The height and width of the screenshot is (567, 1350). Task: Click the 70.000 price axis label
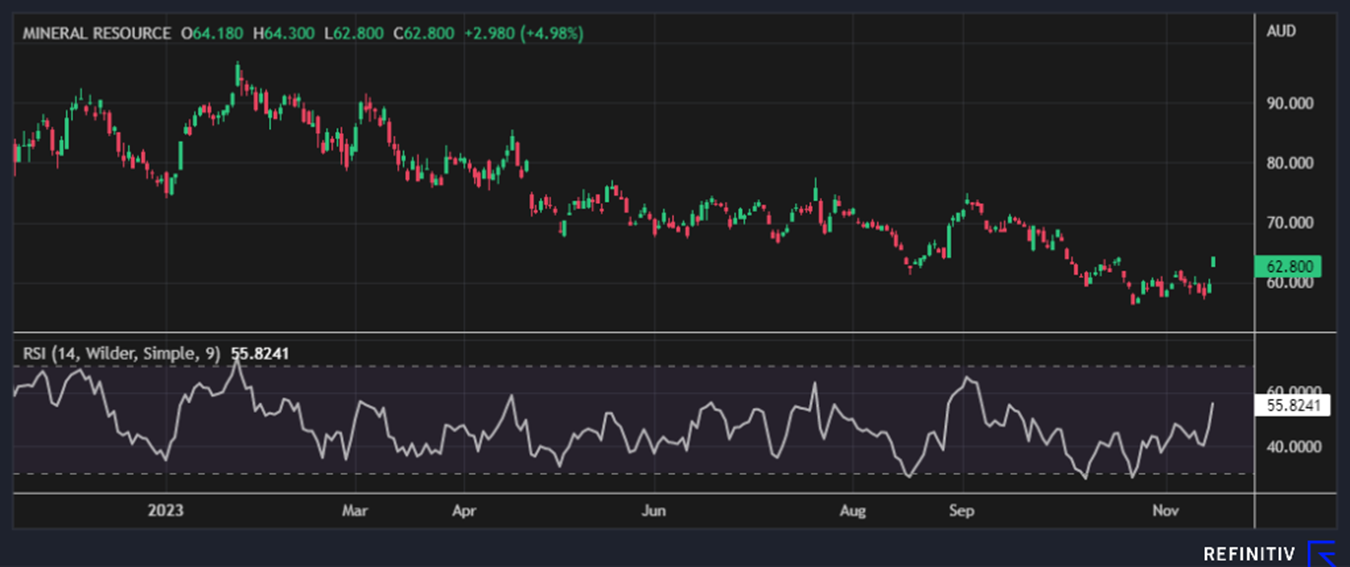[1288, 222]
